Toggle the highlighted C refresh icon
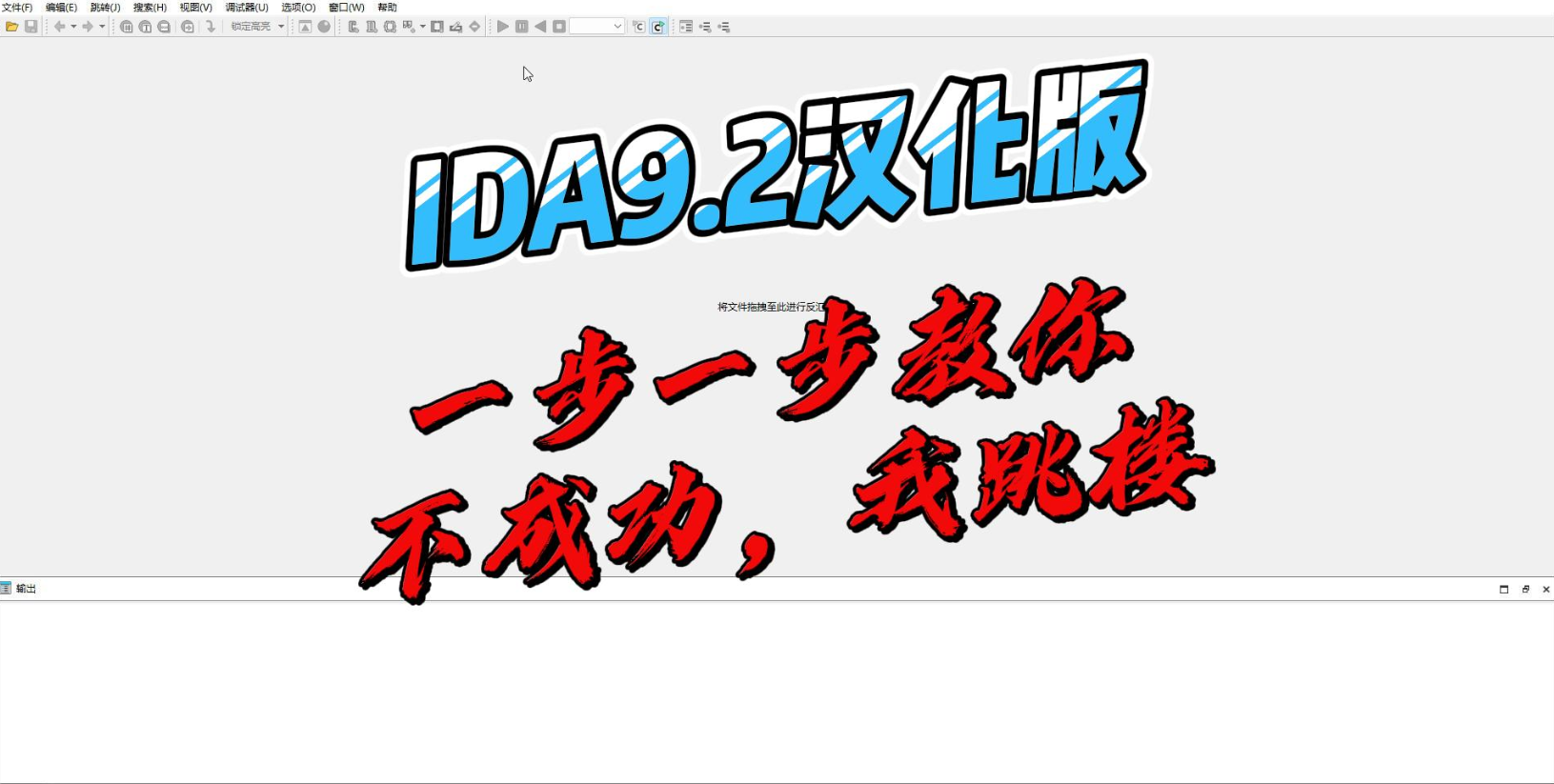This screenshot has height=784, width=1554. click(x=658, y=27)
